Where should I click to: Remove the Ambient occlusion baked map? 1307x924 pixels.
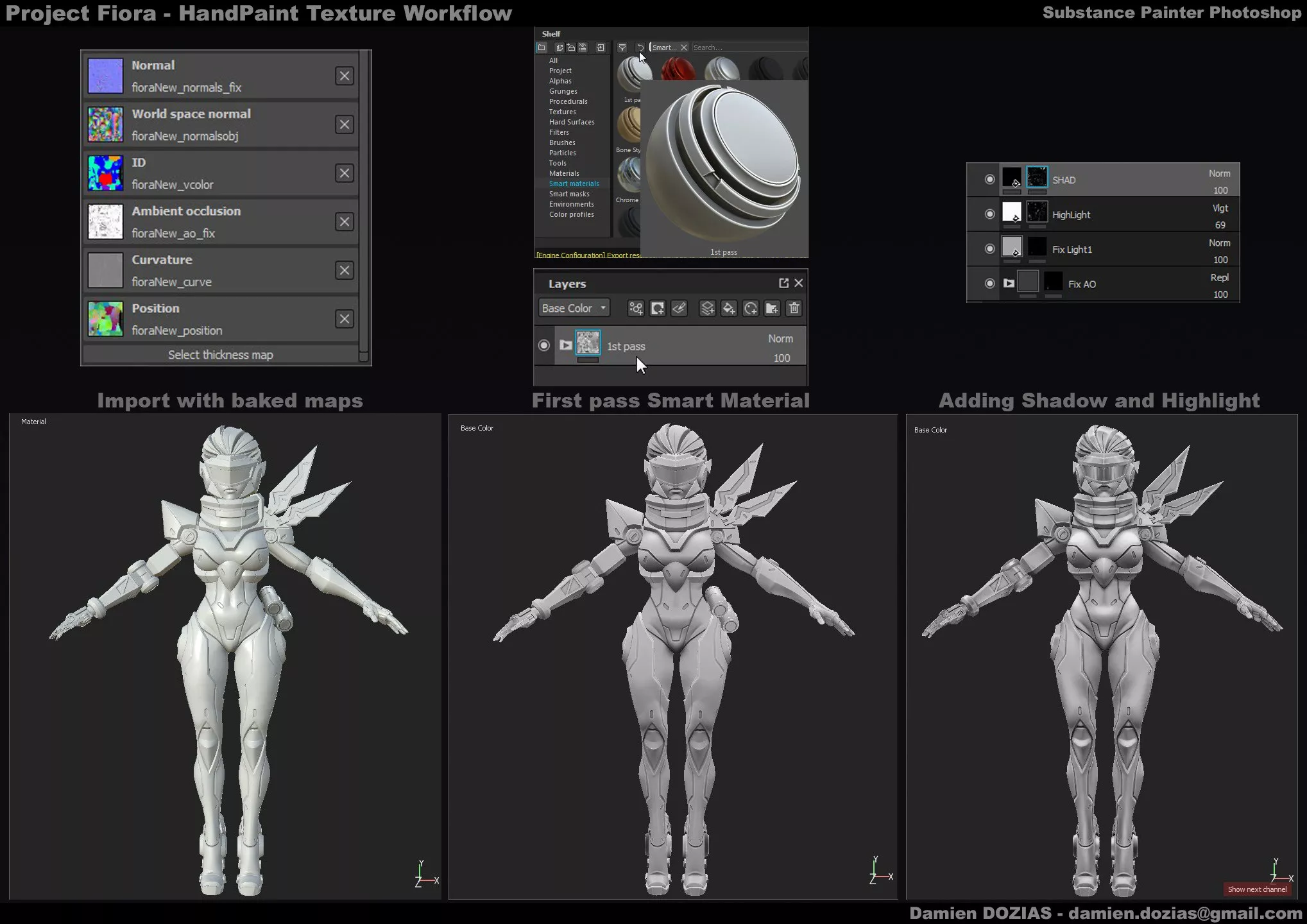pos(345,222)
